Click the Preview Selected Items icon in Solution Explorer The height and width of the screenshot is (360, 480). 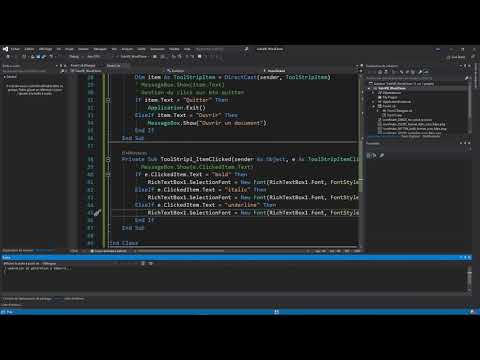tap(426, 72)
